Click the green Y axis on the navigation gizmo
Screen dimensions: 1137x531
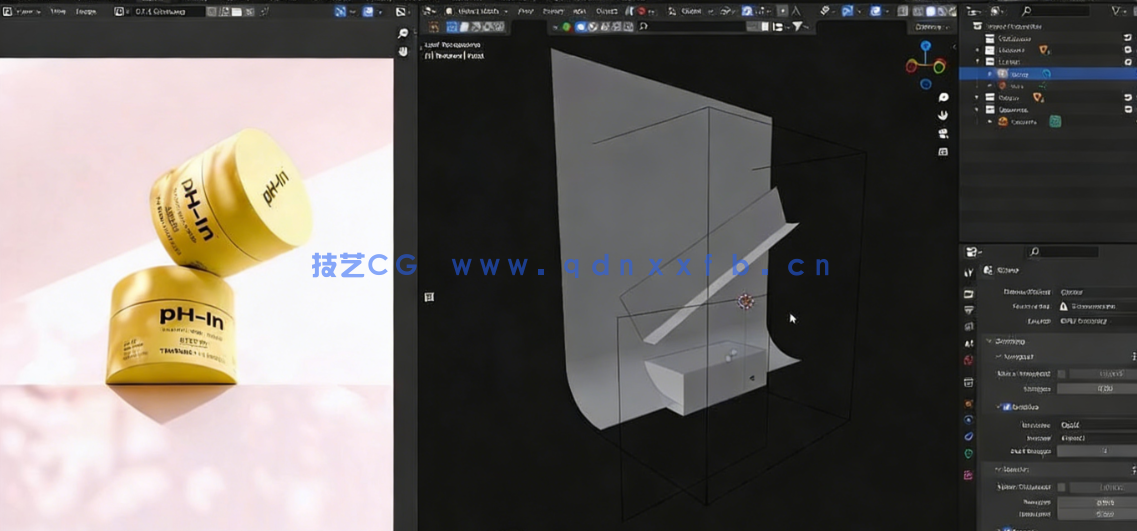[939, 68]
